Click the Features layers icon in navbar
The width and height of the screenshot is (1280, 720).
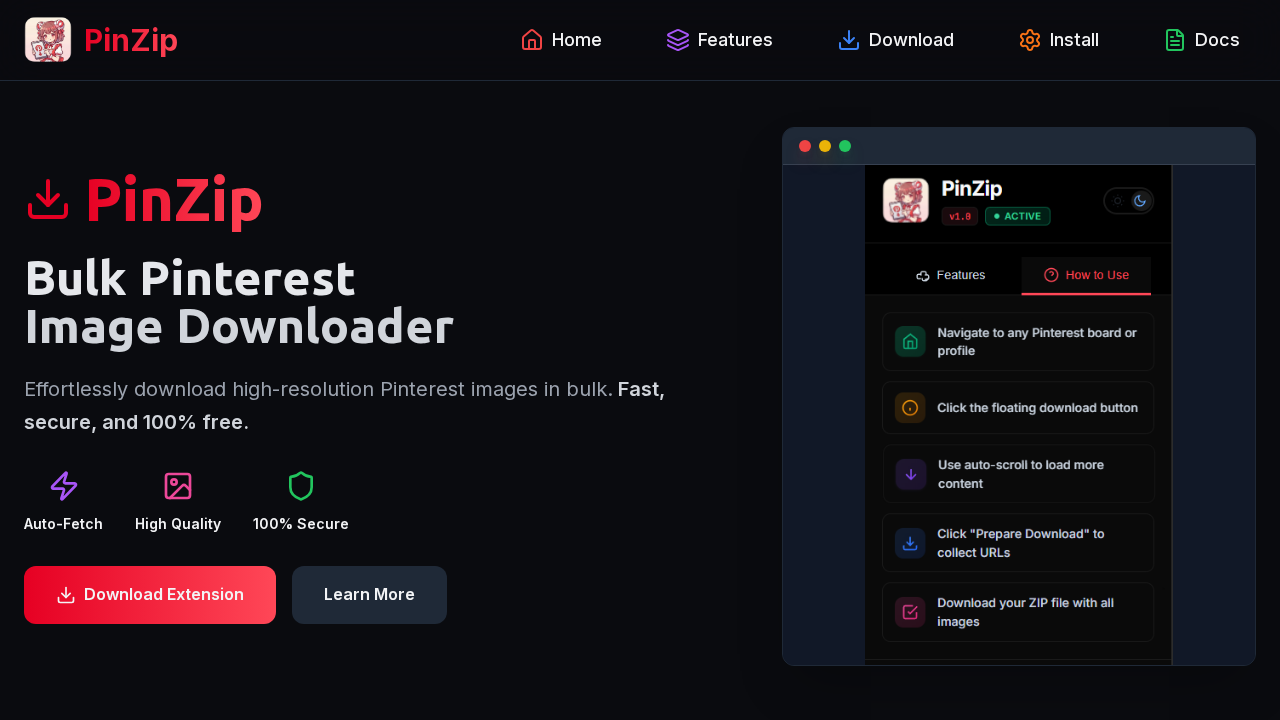tap(677, 40)
